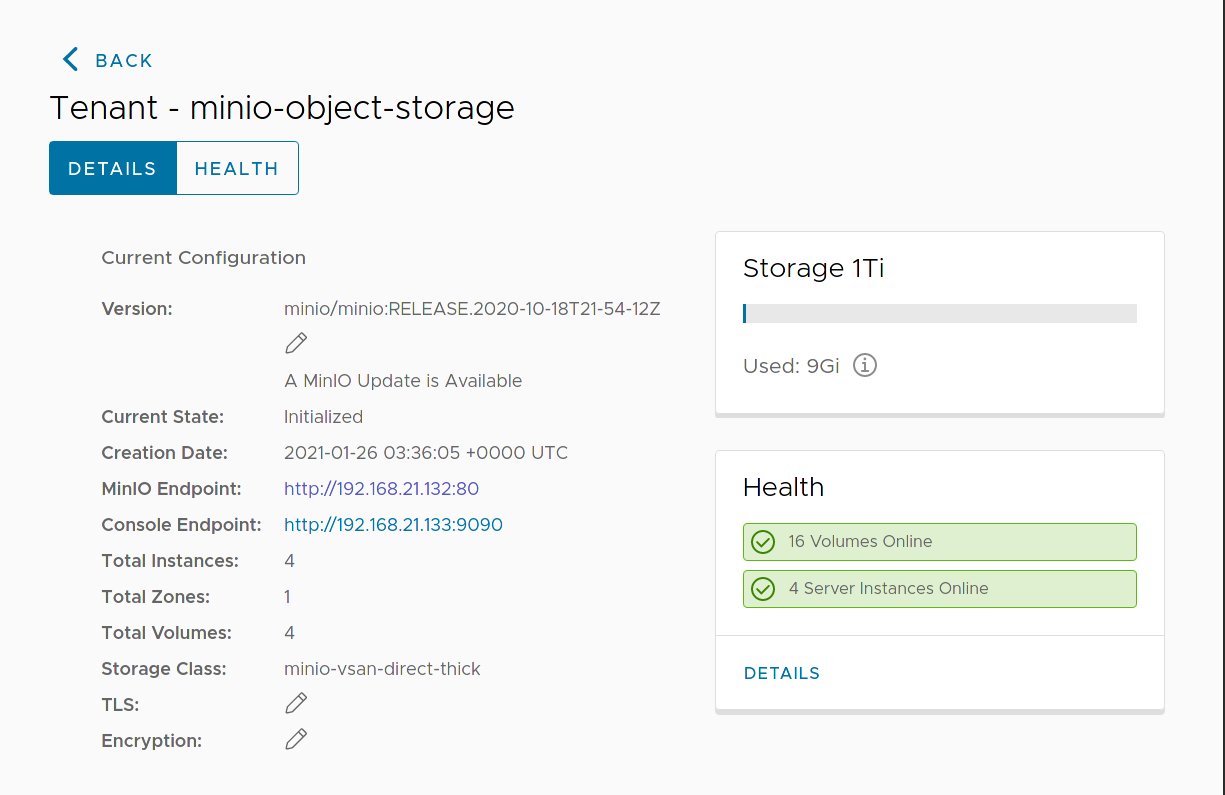Click the 4 Server Instances Online banner text

(888, 589)
